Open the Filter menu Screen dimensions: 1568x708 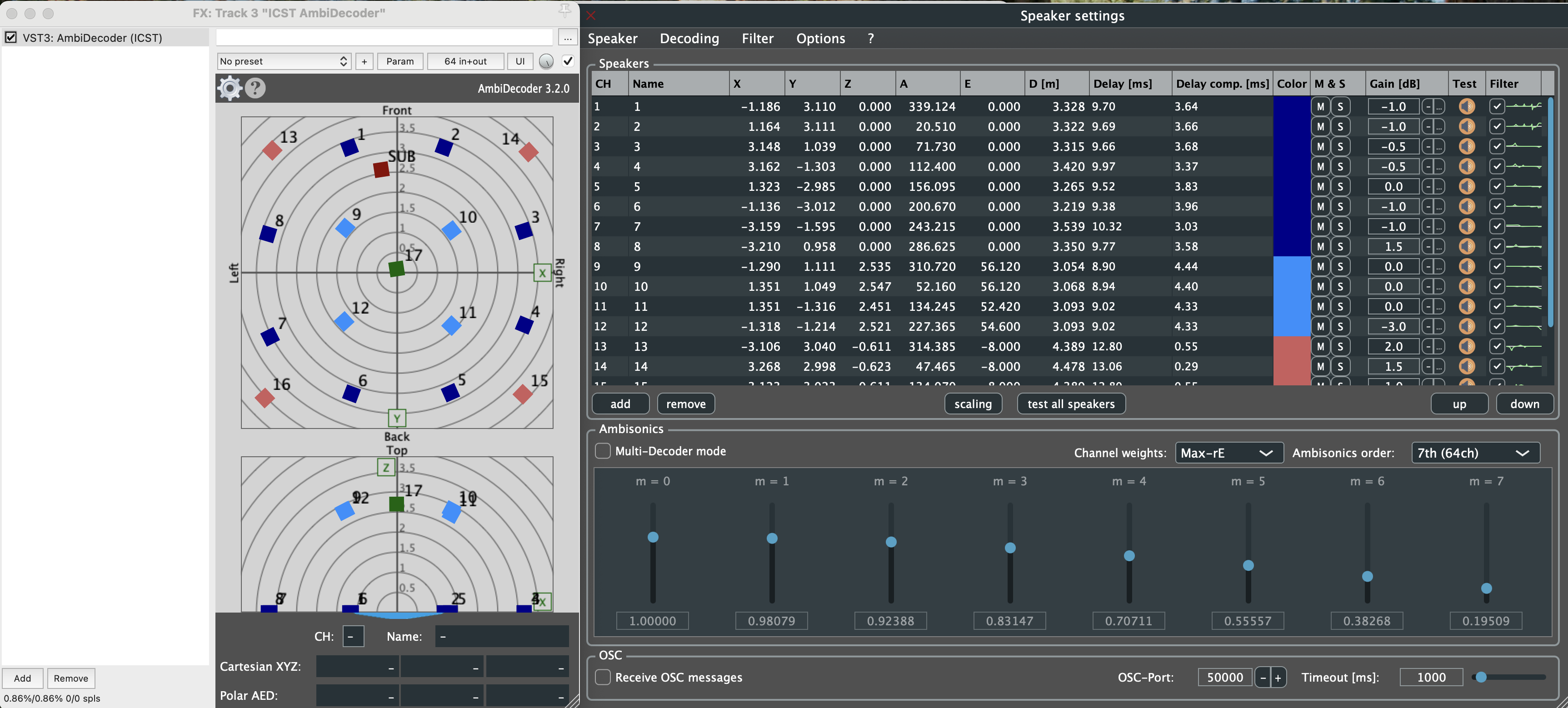tap(757, 38)
